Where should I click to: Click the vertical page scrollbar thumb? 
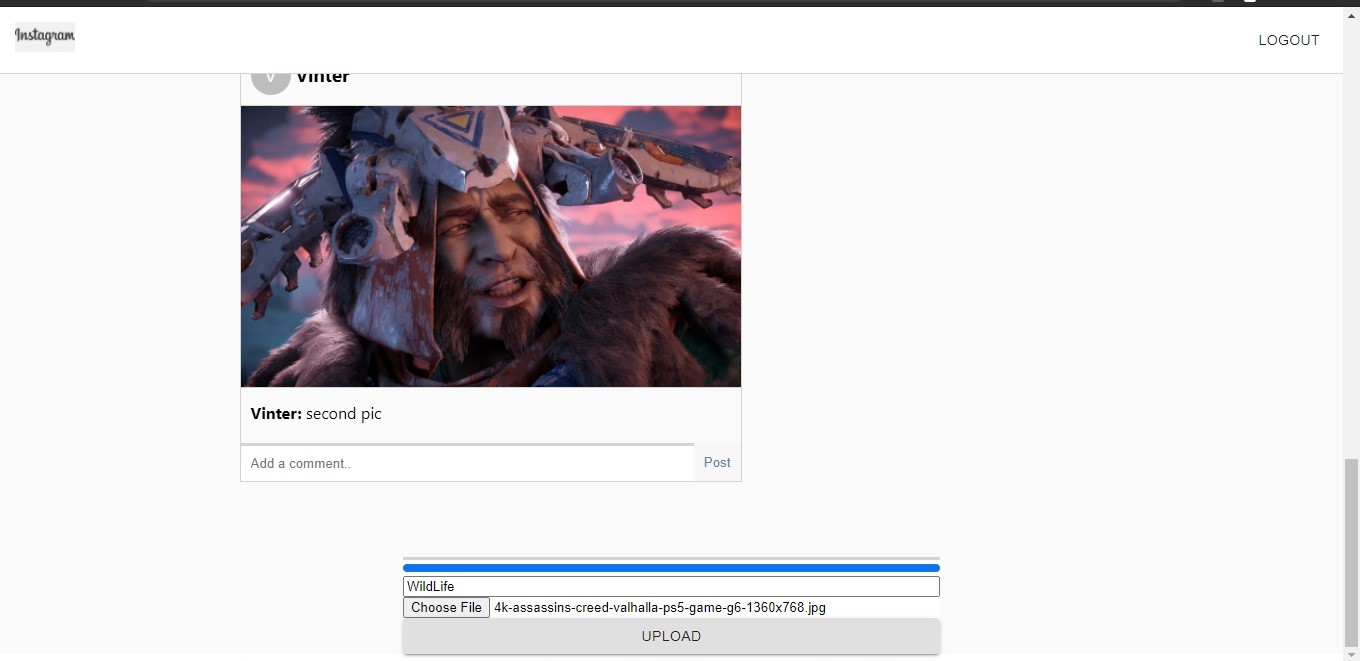(x=1352, y=552)
